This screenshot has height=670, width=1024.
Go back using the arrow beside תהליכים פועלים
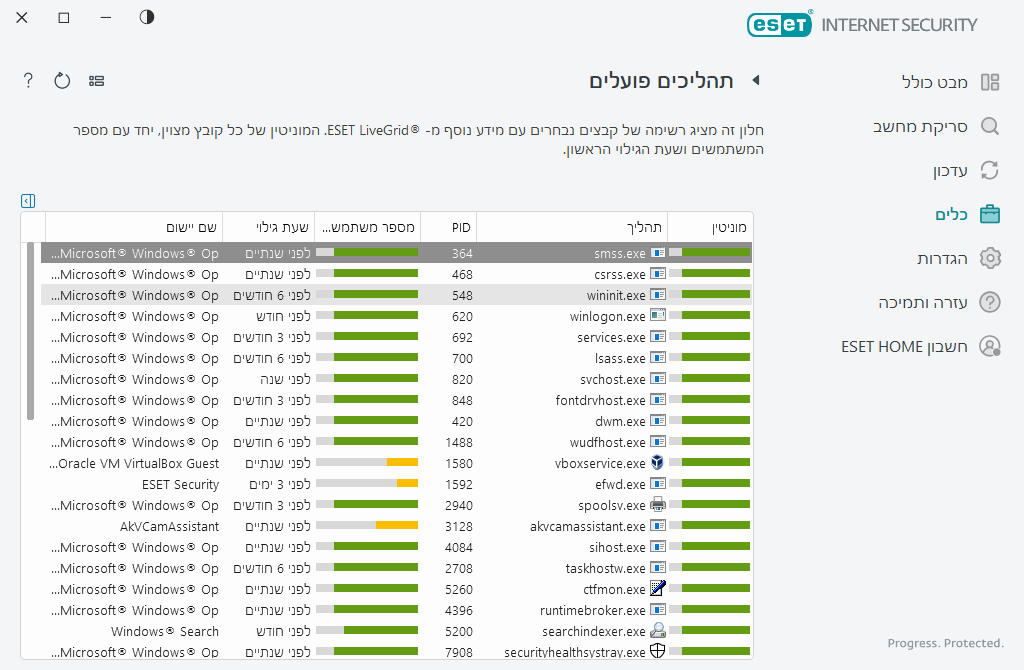pyautogui.click(x=756, y=81)
